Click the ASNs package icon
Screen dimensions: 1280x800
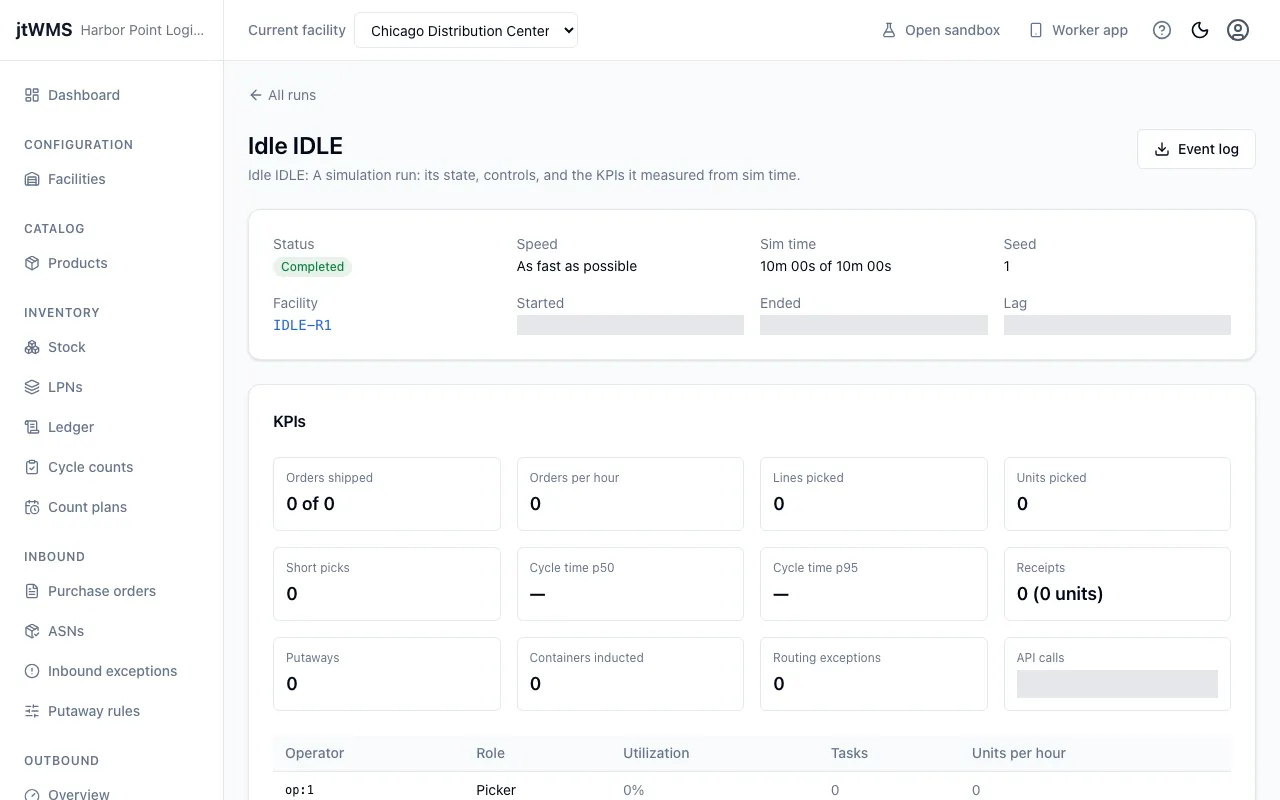pyautogui.click(x=32, y=631)
